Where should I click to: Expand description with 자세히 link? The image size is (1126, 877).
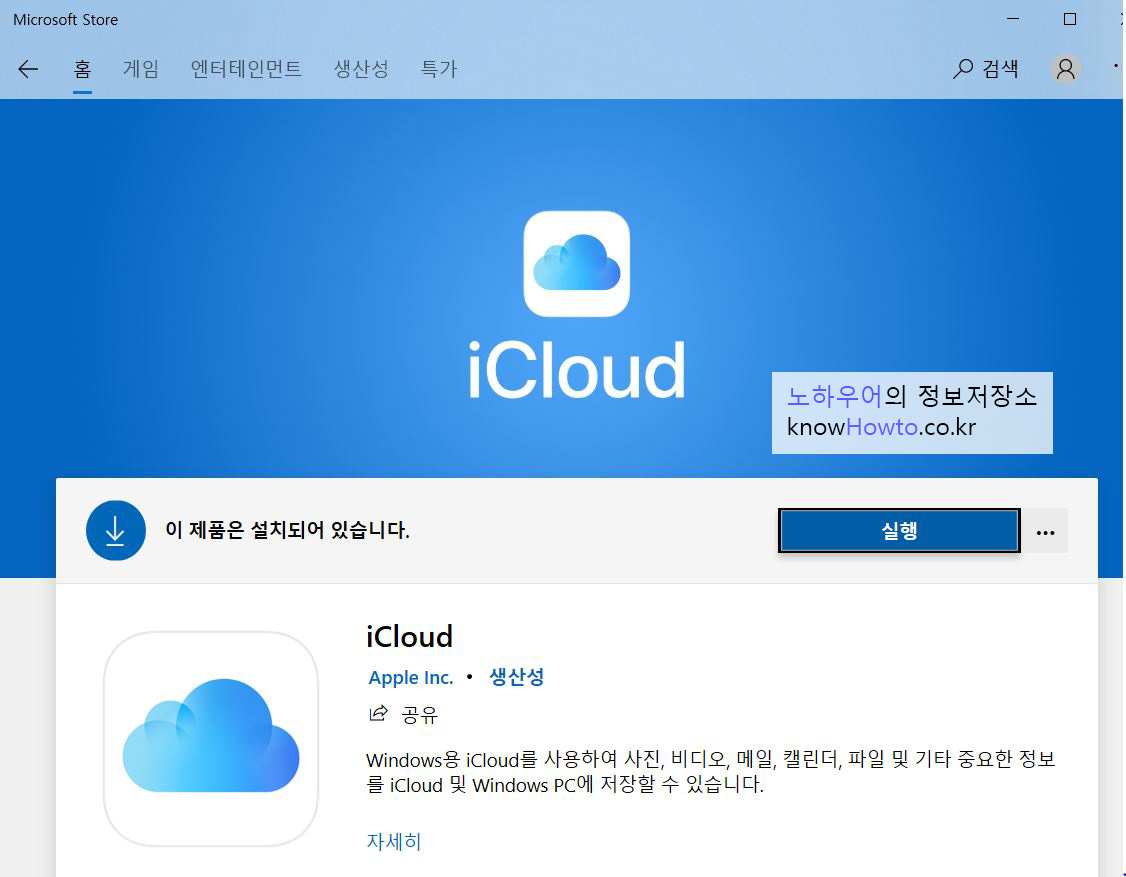click(394, 841)
